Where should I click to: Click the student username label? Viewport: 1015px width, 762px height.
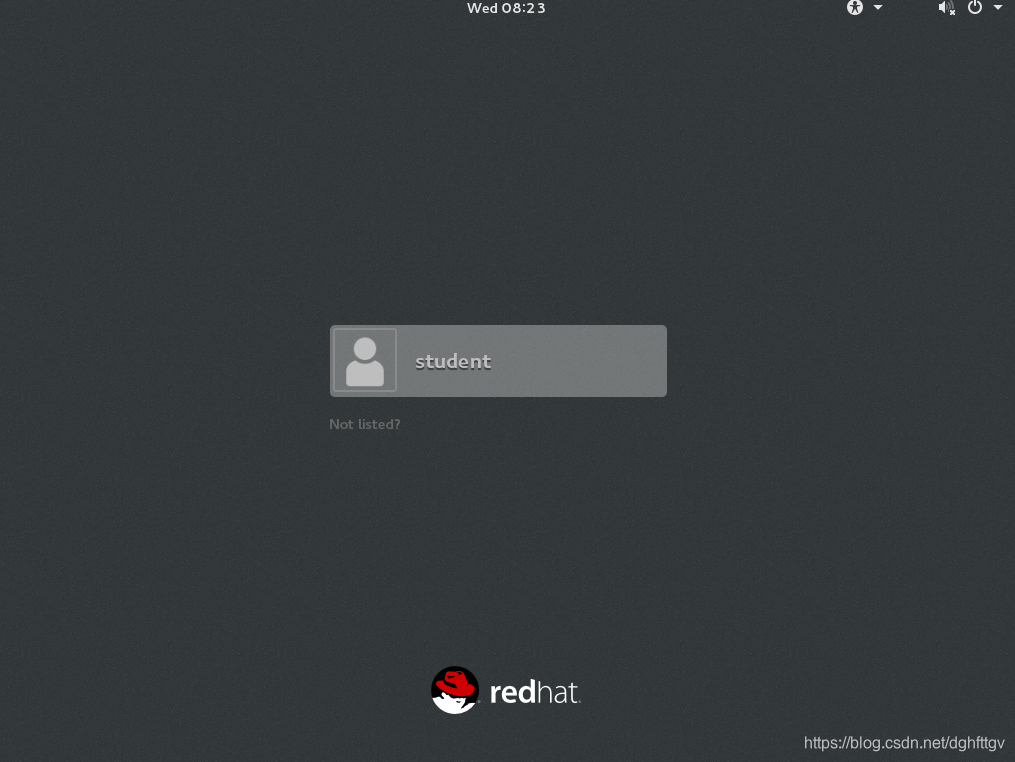pyautogui.click(x=453, y=361)
